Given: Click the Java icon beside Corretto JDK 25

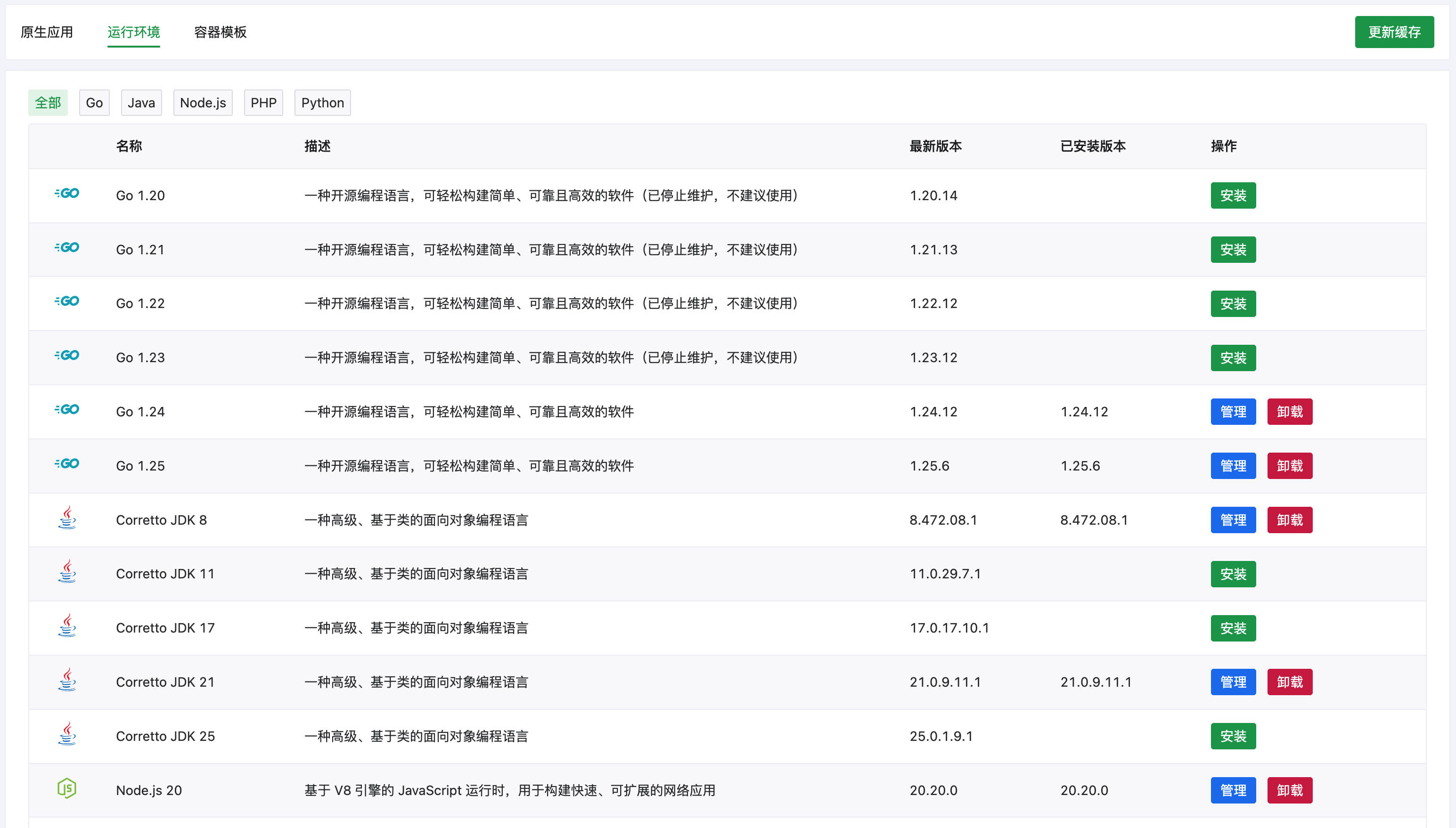Looking at the screenshot, I should (x=66, y=735).
